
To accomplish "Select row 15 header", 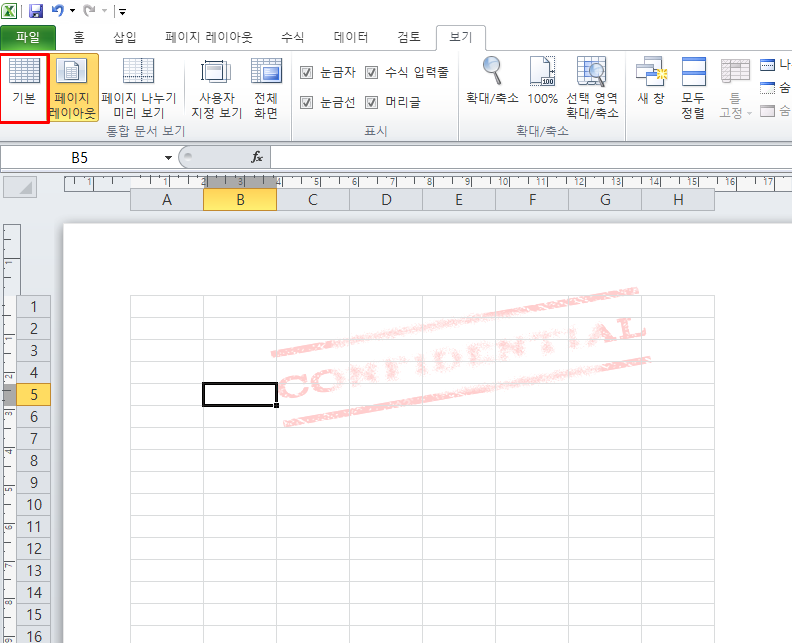I will [33, 615].
